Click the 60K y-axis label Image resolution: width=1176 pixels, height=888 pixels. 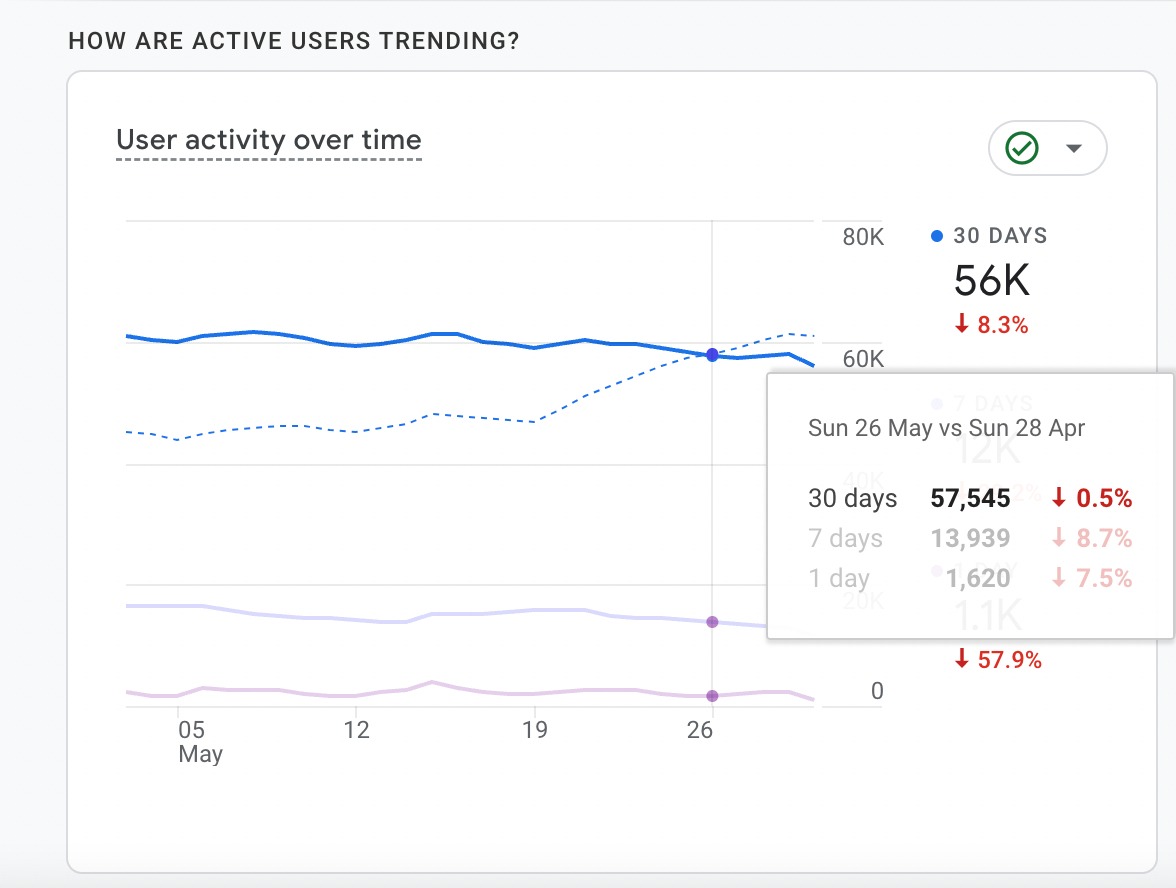click(x=863, y=359)
